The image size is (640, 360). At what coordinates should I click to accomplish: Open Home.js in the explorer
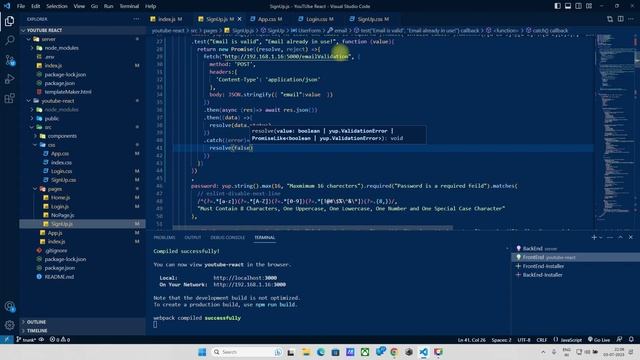click(82, 198)
